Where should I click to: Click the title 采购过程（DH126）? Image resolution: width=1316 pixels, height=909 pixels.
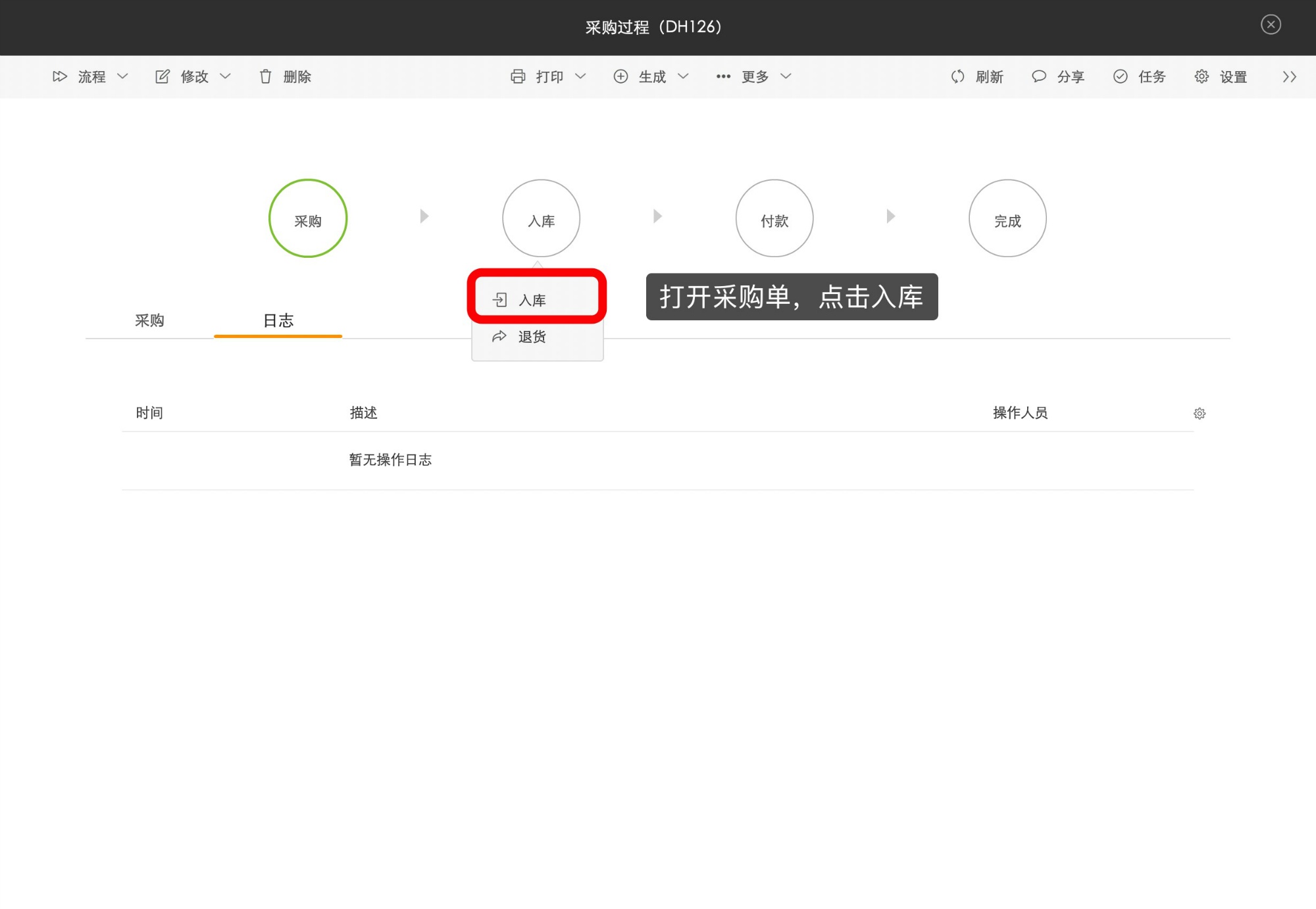coord(653,27)
